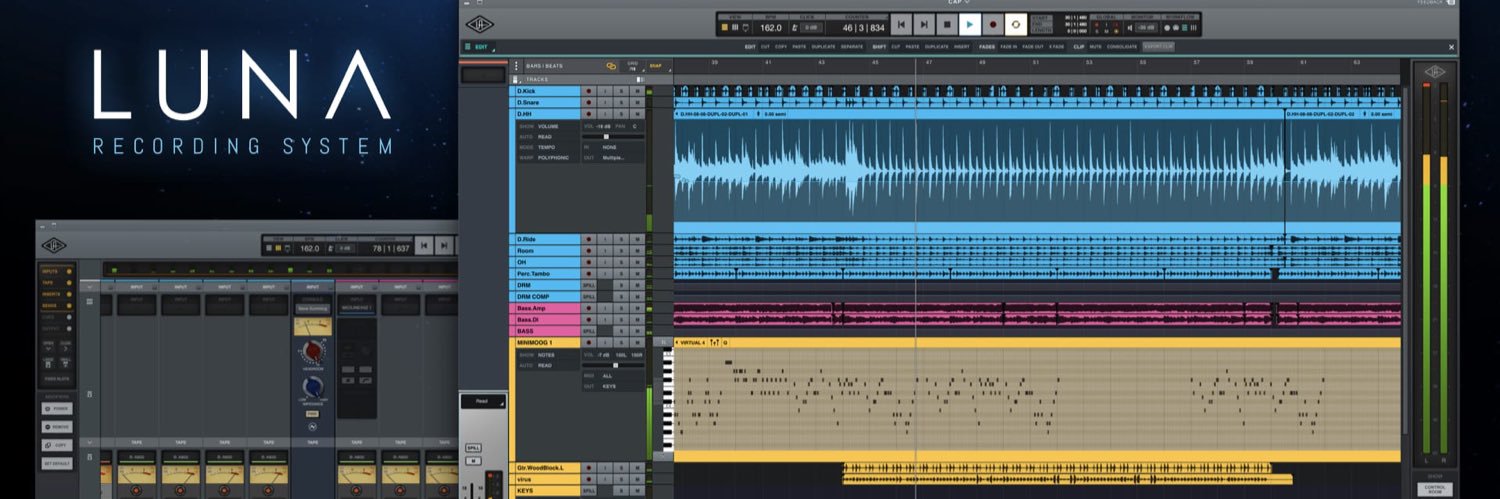Click the Record button in the transport
Screen dimensions: 1500x499
pos(992,24)
